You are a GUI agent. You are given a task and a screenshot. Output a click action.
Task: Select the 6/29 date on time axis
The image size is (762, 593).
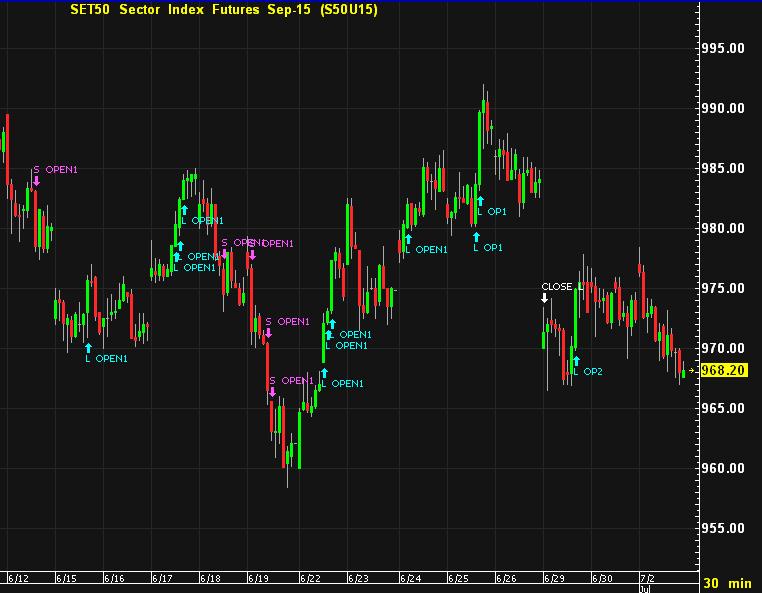[553, 578]
